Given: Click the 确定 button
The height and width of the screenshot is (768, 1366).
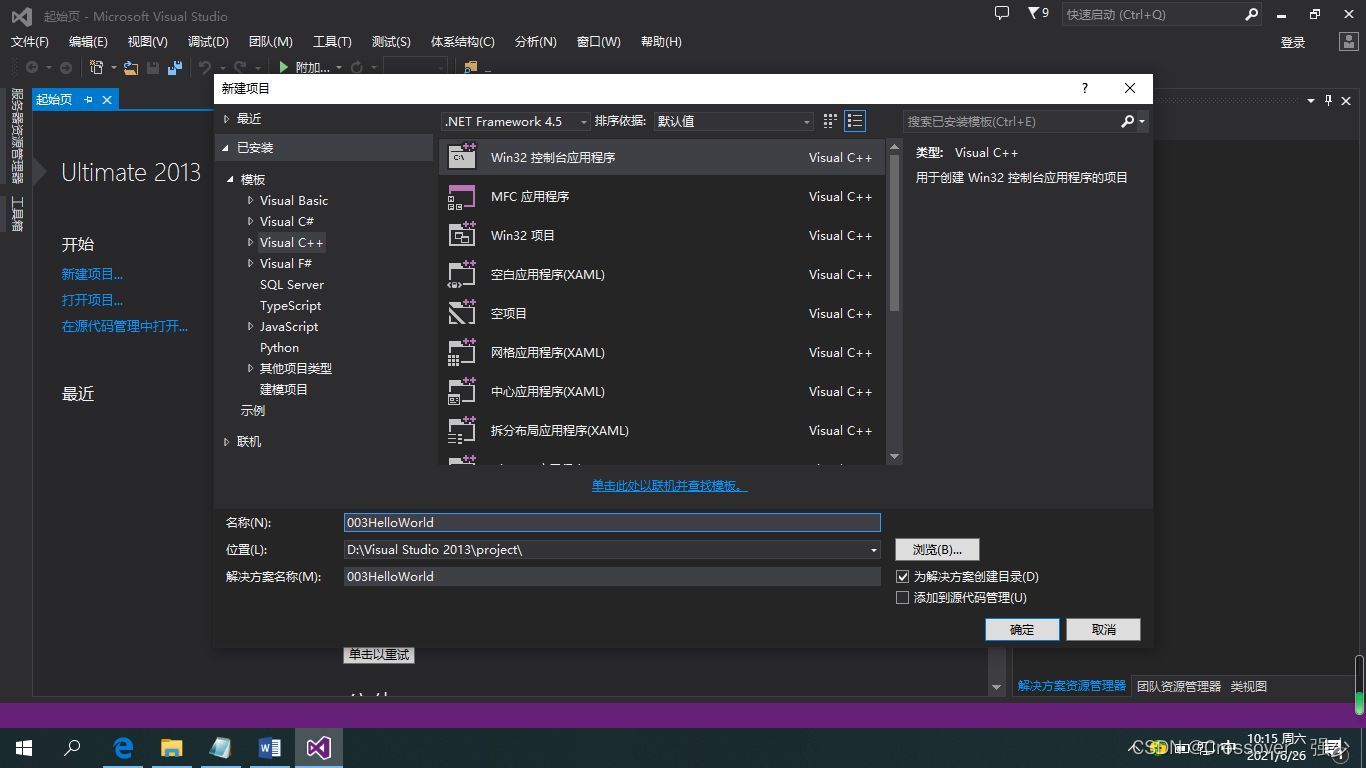Looking at the screenshot, I should click(1022, 629).
